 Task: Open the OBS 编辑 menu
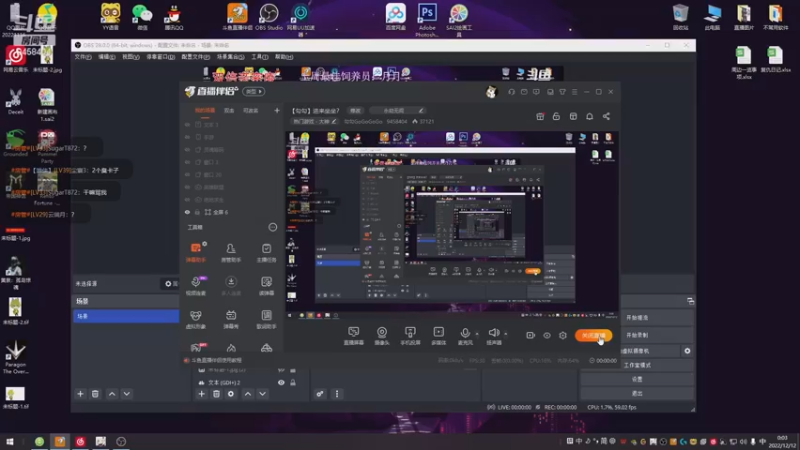click(107, 57)
